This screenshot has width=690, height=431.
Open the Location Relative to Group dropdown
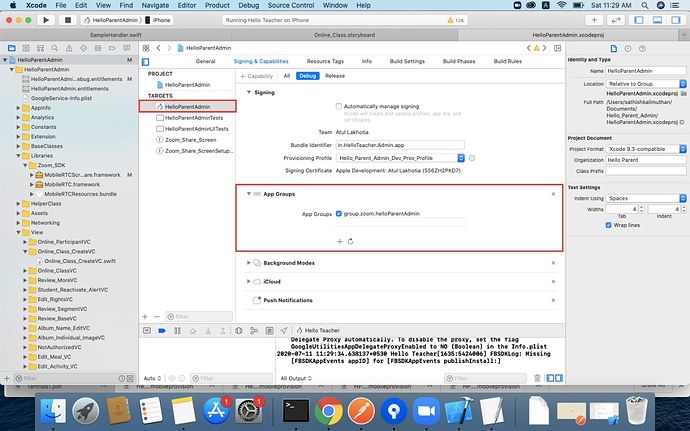tap(646, 84)
